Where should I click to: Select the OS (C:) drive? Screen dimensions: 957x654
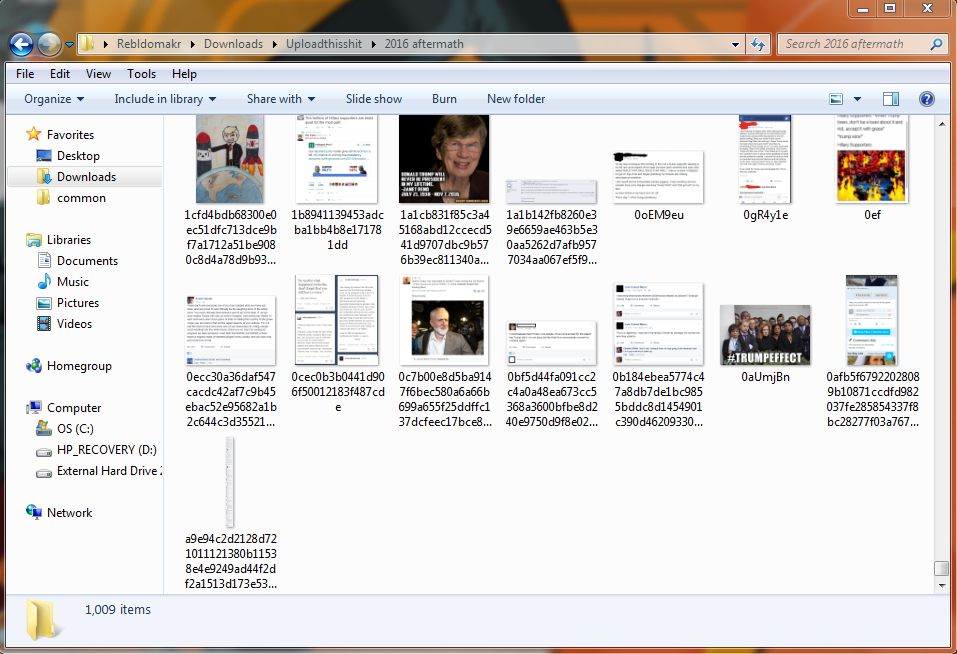[x=75, y=429]
